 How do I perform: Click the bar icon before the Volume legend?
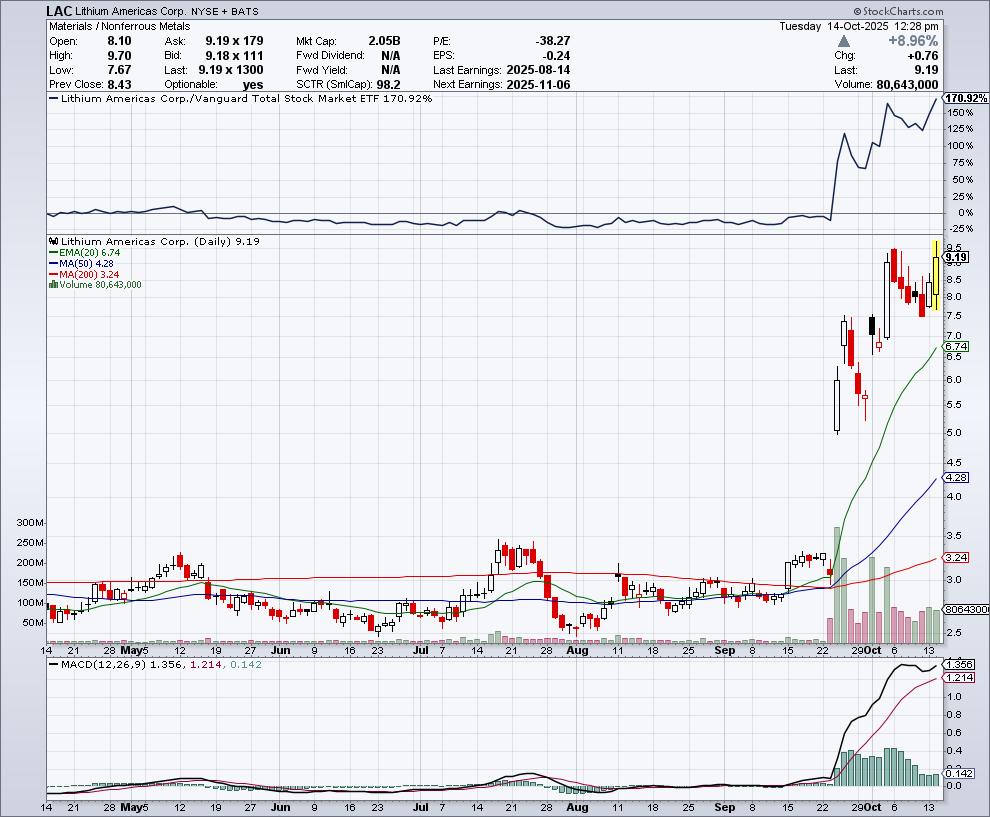[54, 285]
